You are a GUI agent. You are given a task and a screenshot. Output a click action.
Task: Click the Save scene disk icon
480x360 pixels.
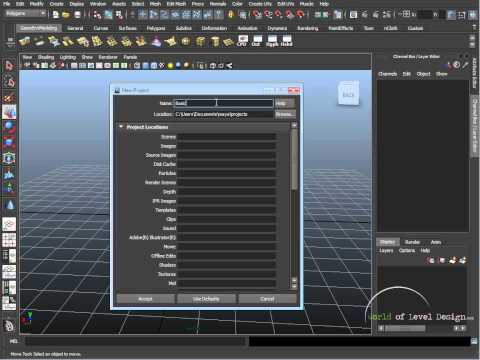point(77,15)
